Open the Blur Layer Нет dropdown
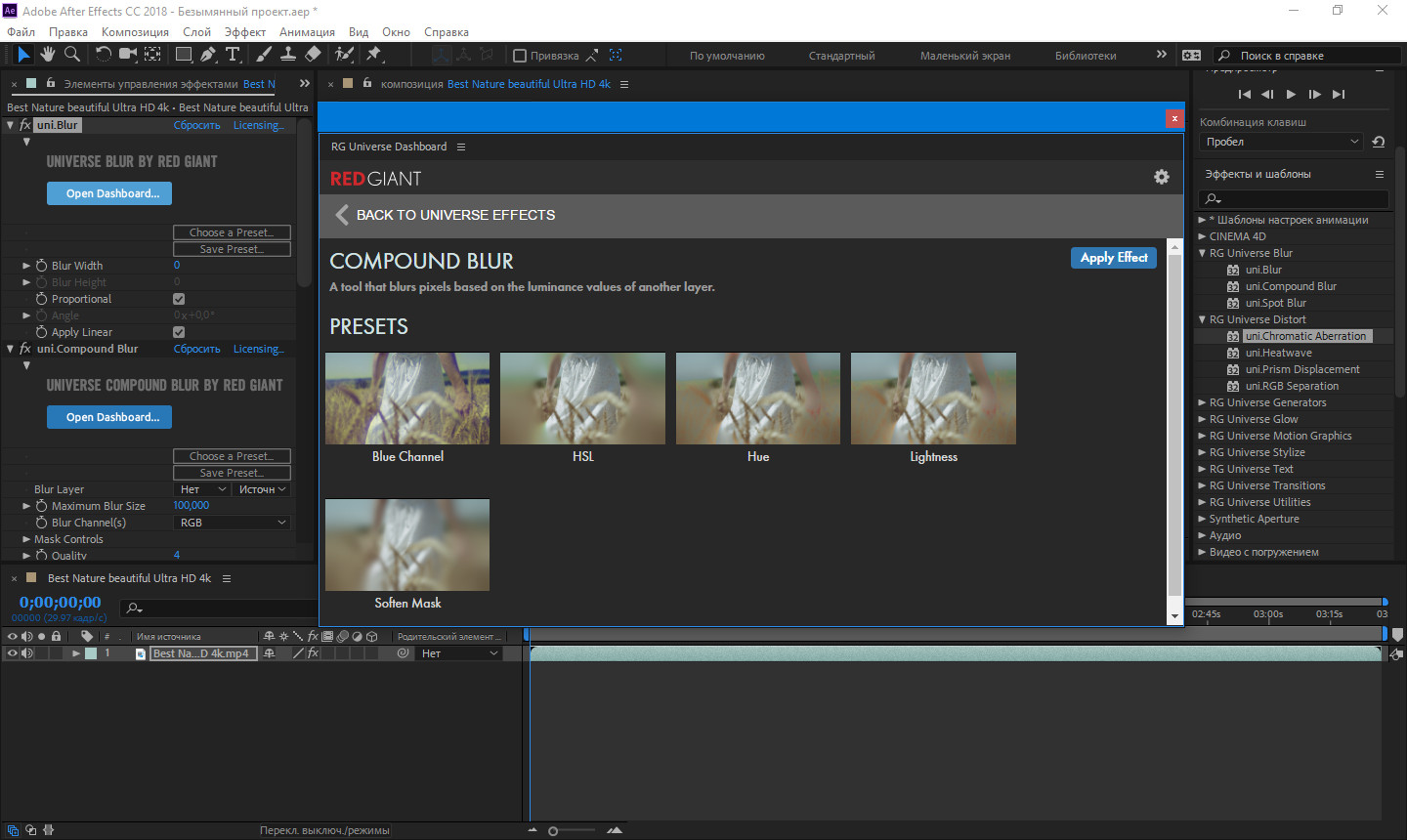The height and width of the screenshot is (840, 1407). [203, 489]
